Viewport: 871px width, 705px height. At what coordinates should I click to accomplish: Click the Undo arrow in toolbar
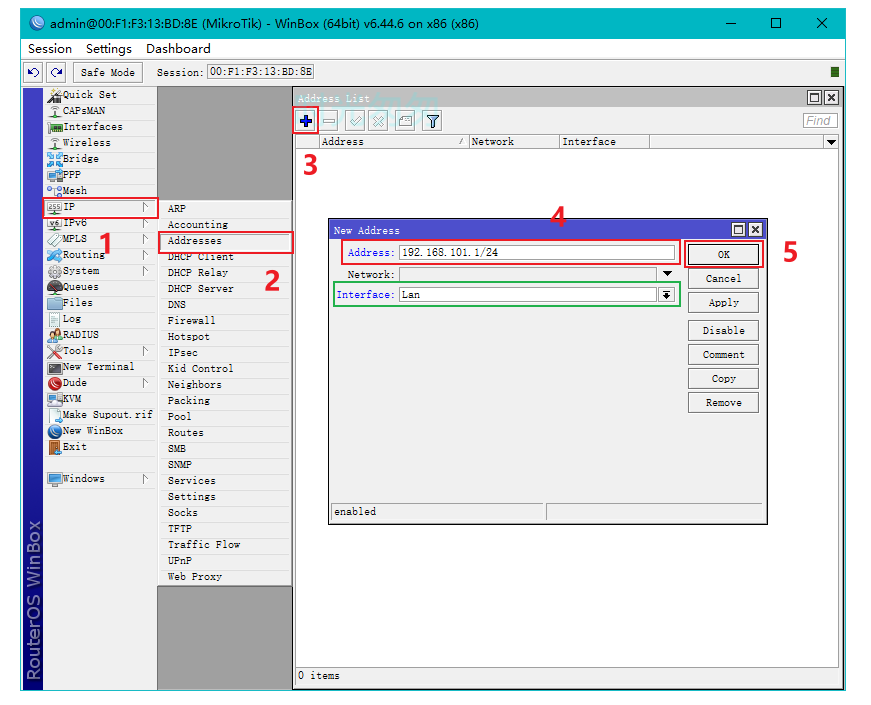[33, 72]
